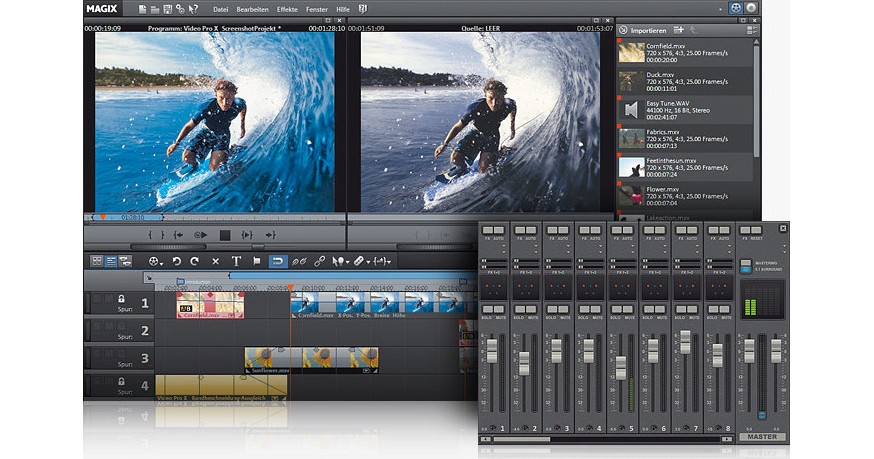Open the Hilfe menu
This screenshot has width=874, height=459.
pos(343,9)
